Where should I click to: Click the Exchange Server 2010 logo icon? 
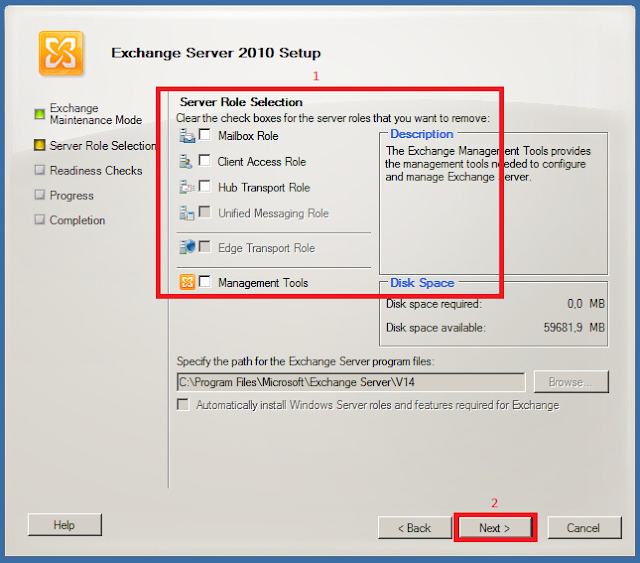pos(61,53)
